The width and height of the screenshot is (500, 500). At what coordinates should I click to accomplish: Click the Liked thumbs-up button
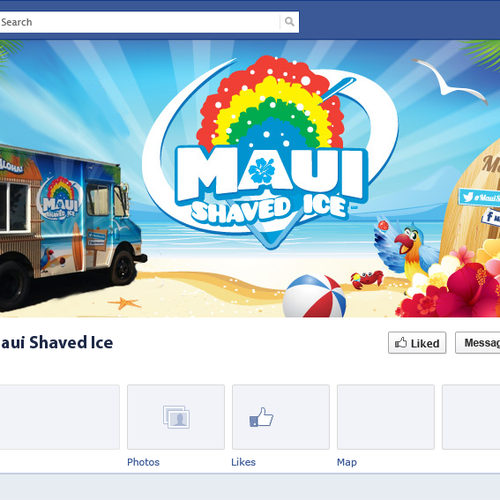[x=417, y=343]
